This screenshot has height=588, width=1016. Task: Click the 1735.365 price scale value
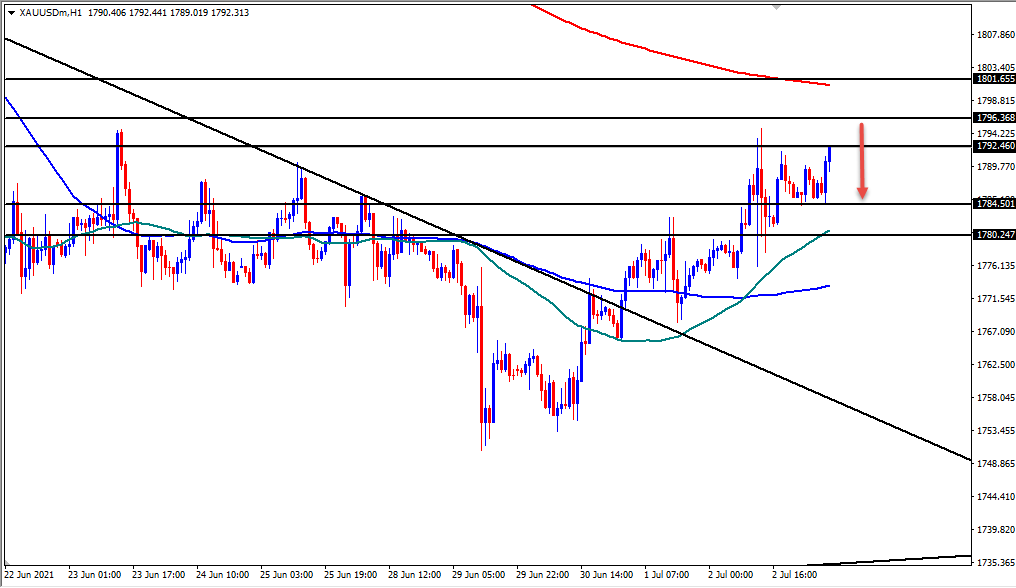click(x=996, y=562)
